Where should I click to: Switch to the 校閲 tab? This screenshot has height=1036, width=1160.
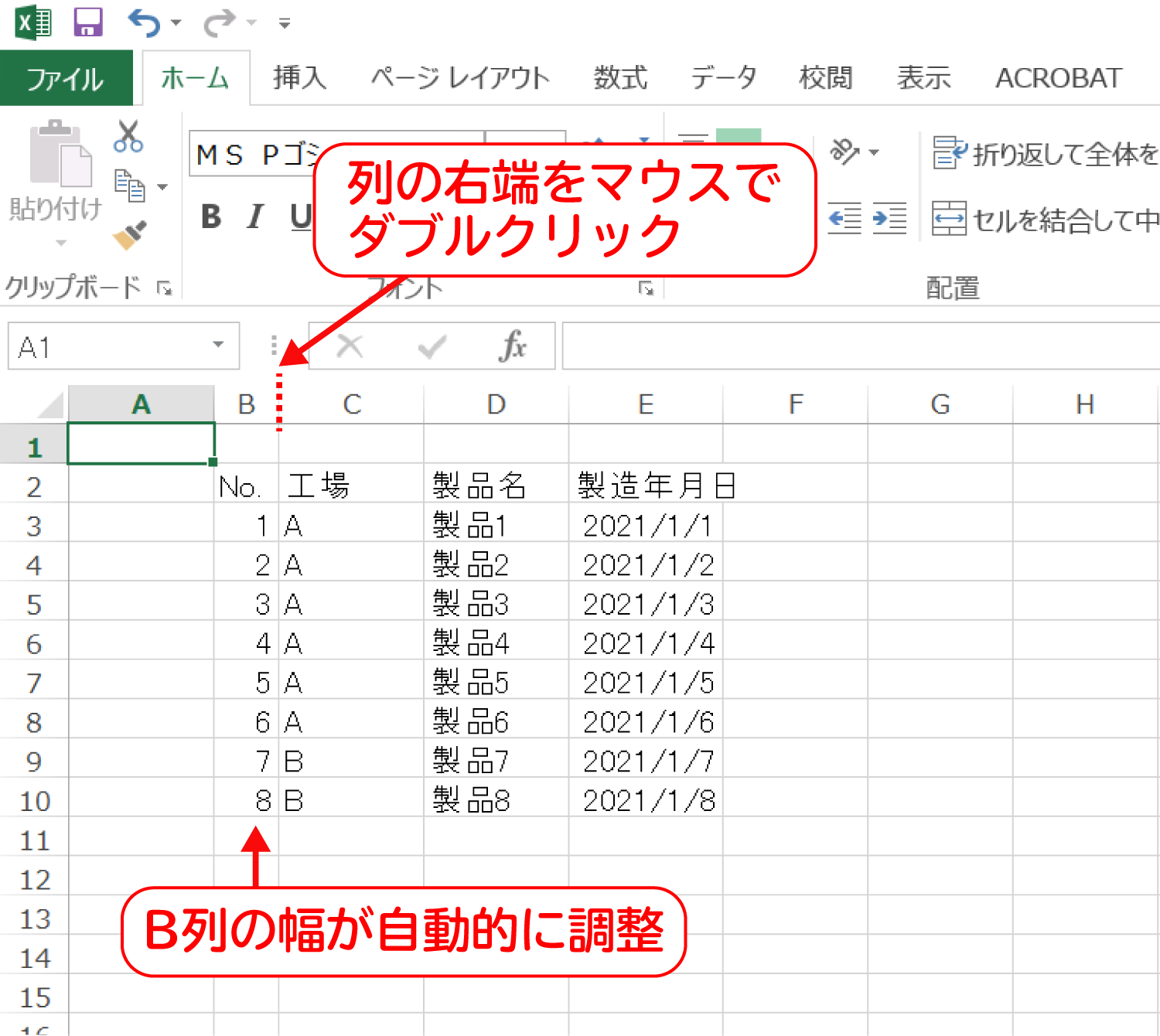825,77
